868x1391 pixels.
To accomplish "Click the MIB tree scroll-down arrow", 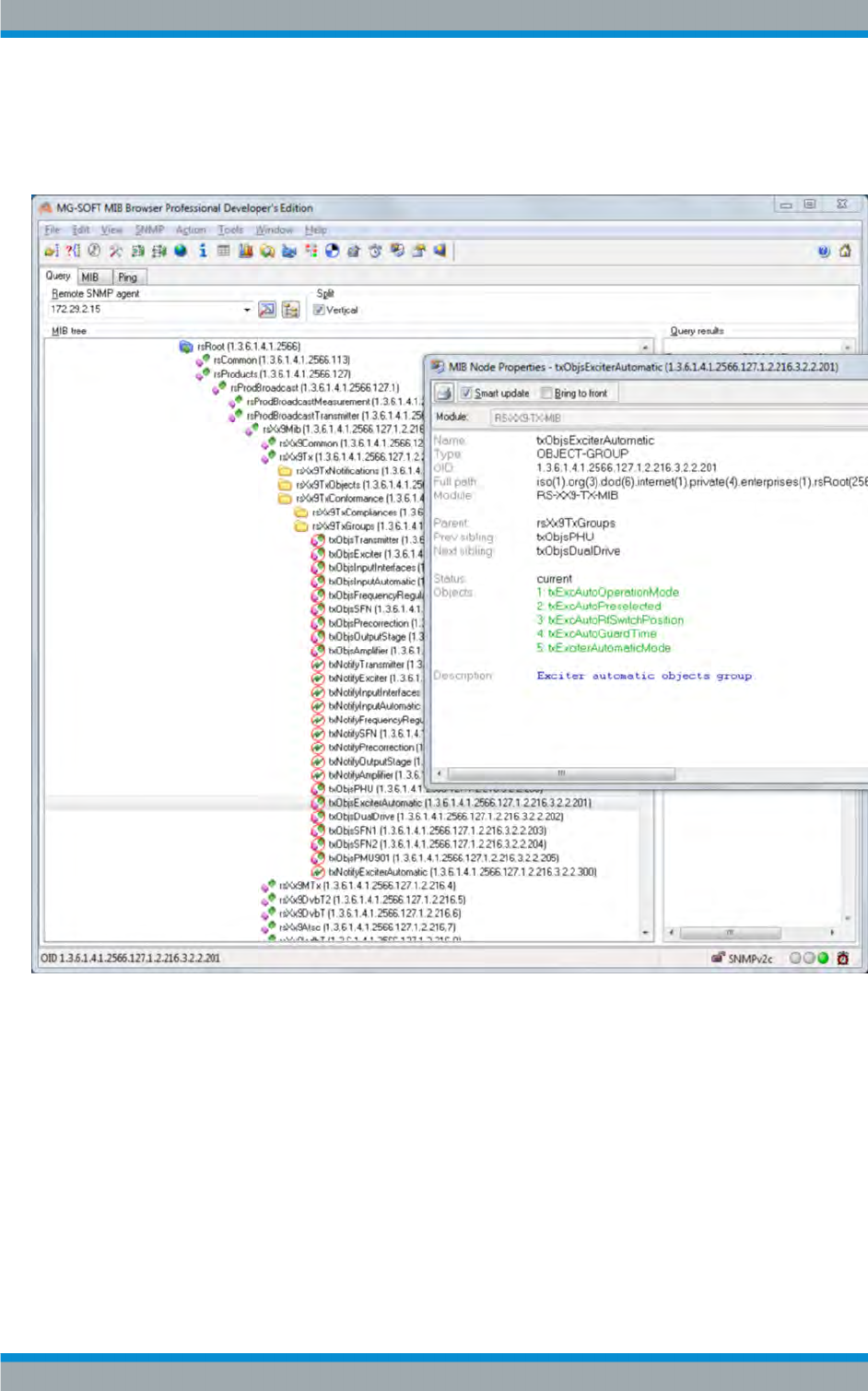I will [x=646, y=933].
